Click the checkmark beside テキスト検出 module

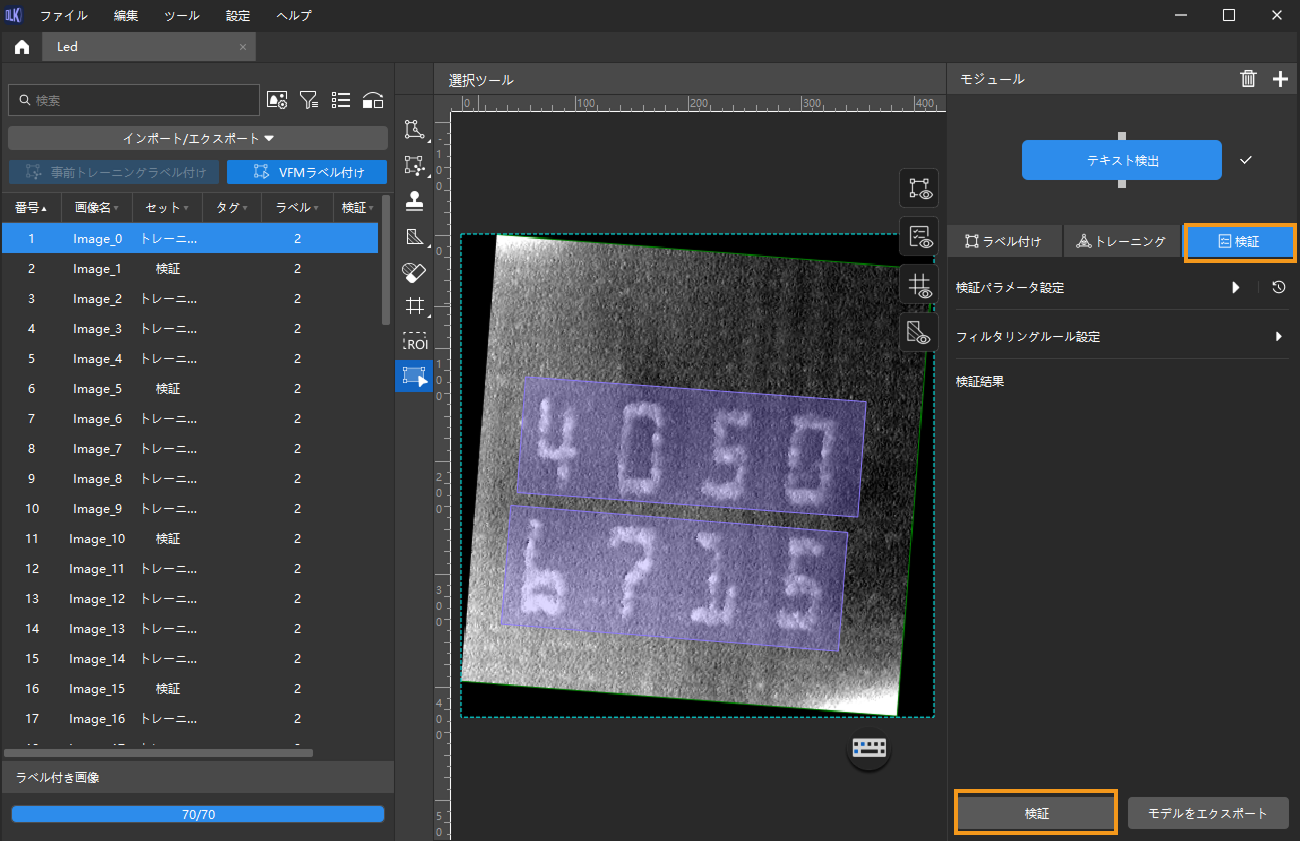1246,160
